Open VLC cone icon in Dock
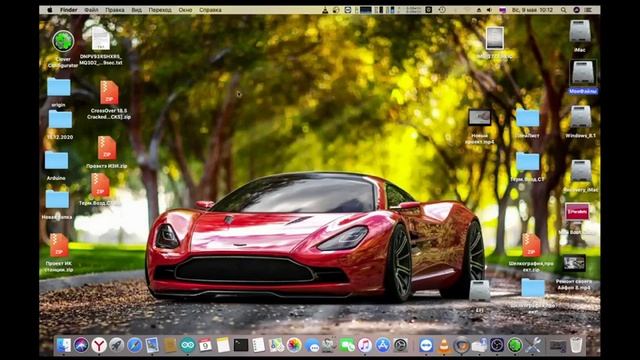This screenshot has height=360, width=640. (444, 346)
